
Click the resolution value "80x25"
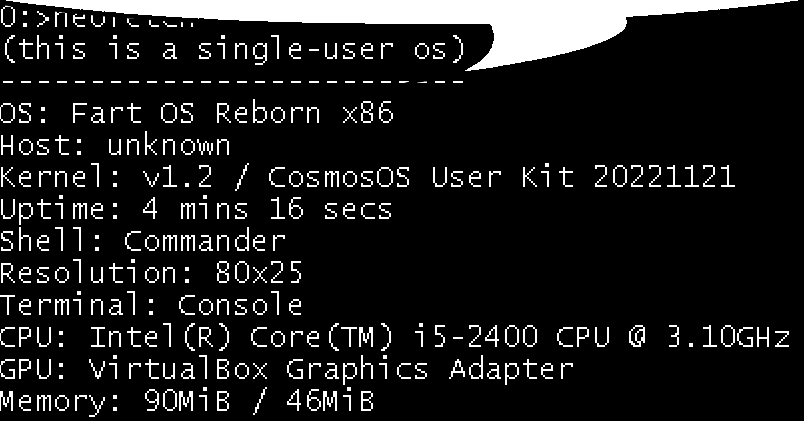(x=259, y=272)
